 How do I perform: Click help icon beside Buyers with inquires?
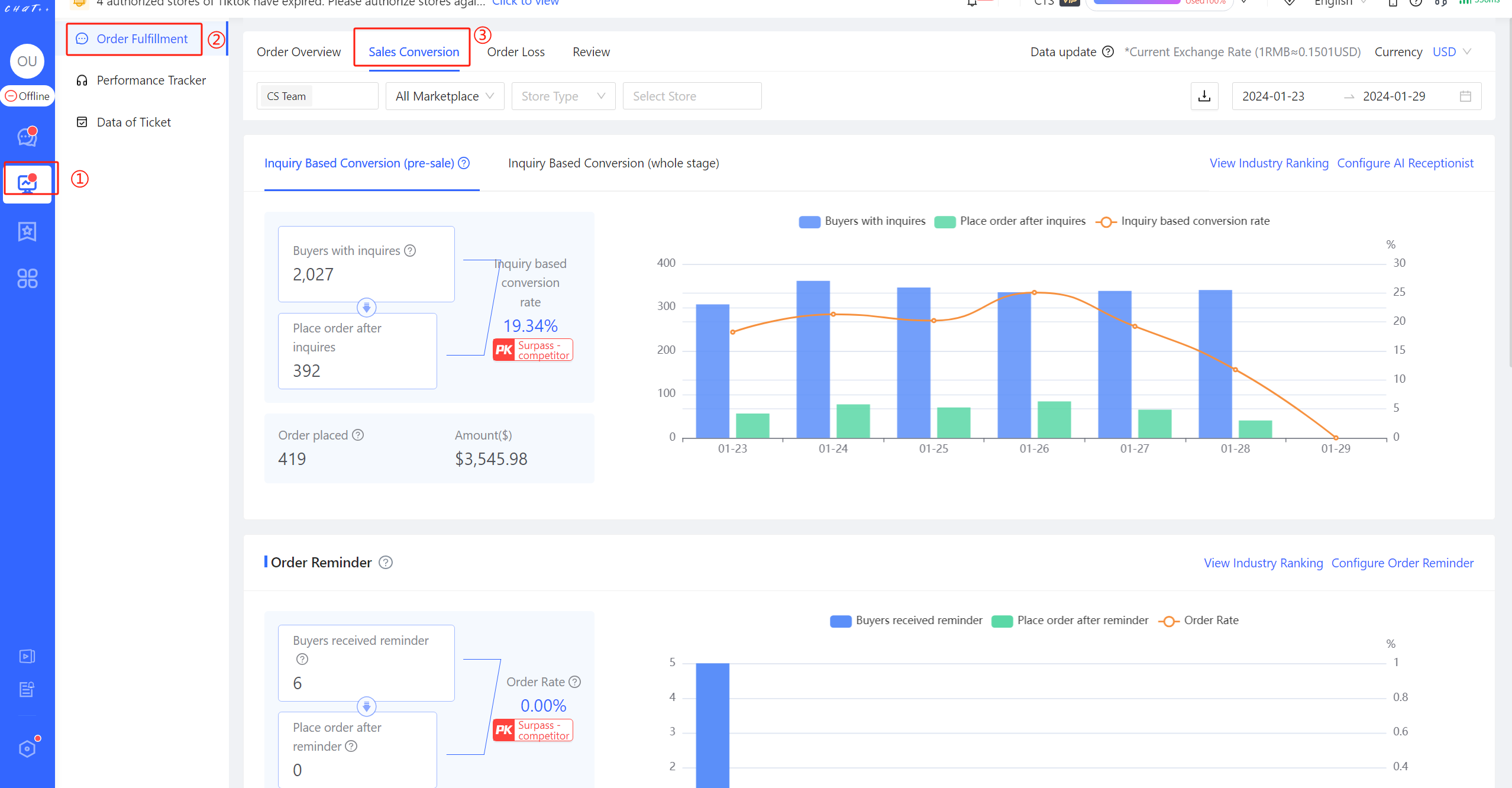pyautogui.click(x=410, y=250)
